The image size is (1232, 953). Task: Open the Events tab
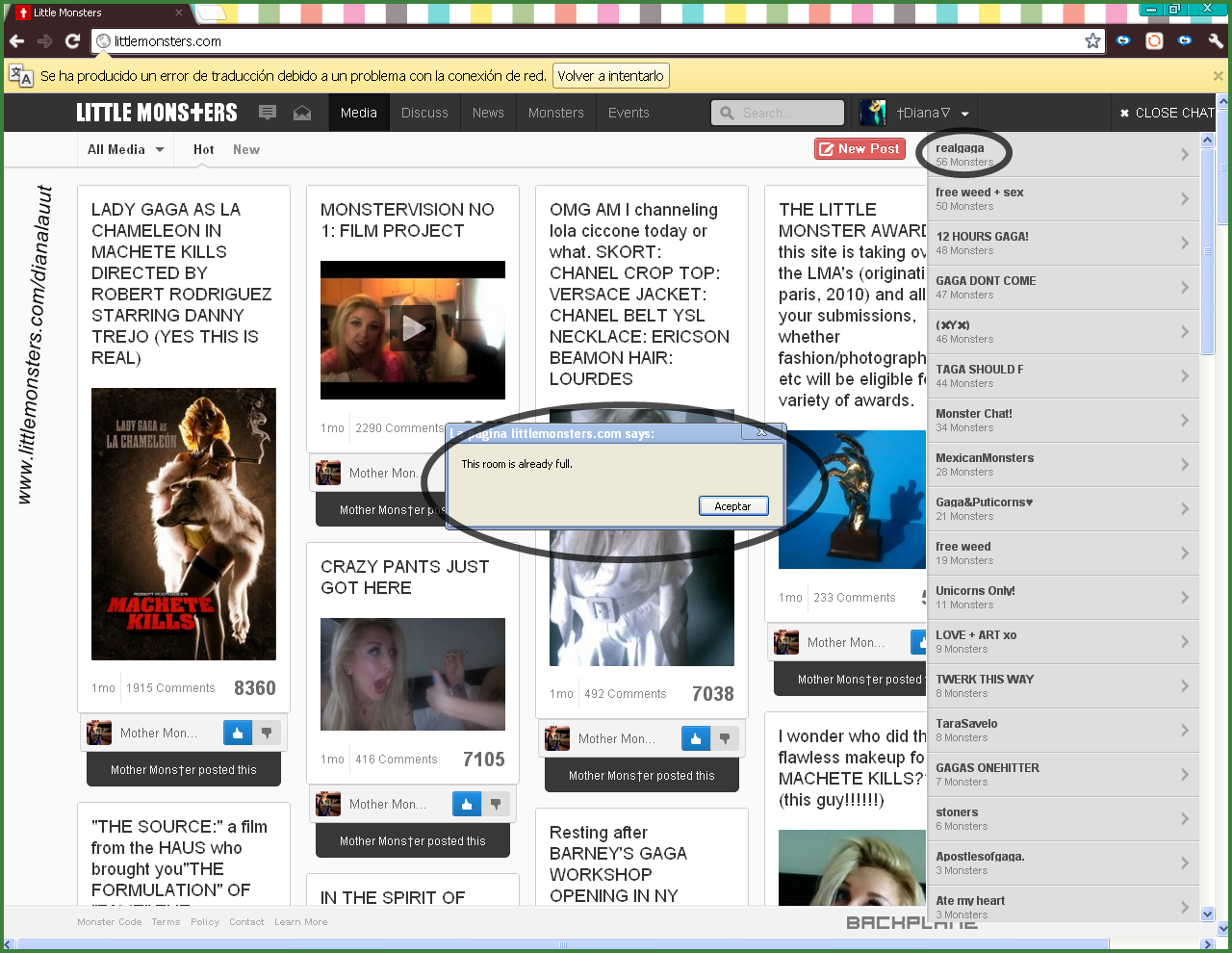629,113
